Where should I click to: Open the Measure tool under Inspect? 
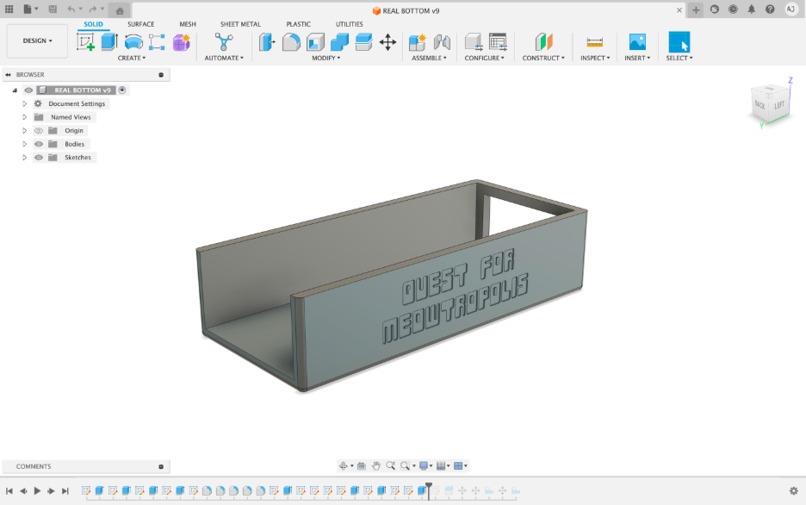[x=595, y=42]
